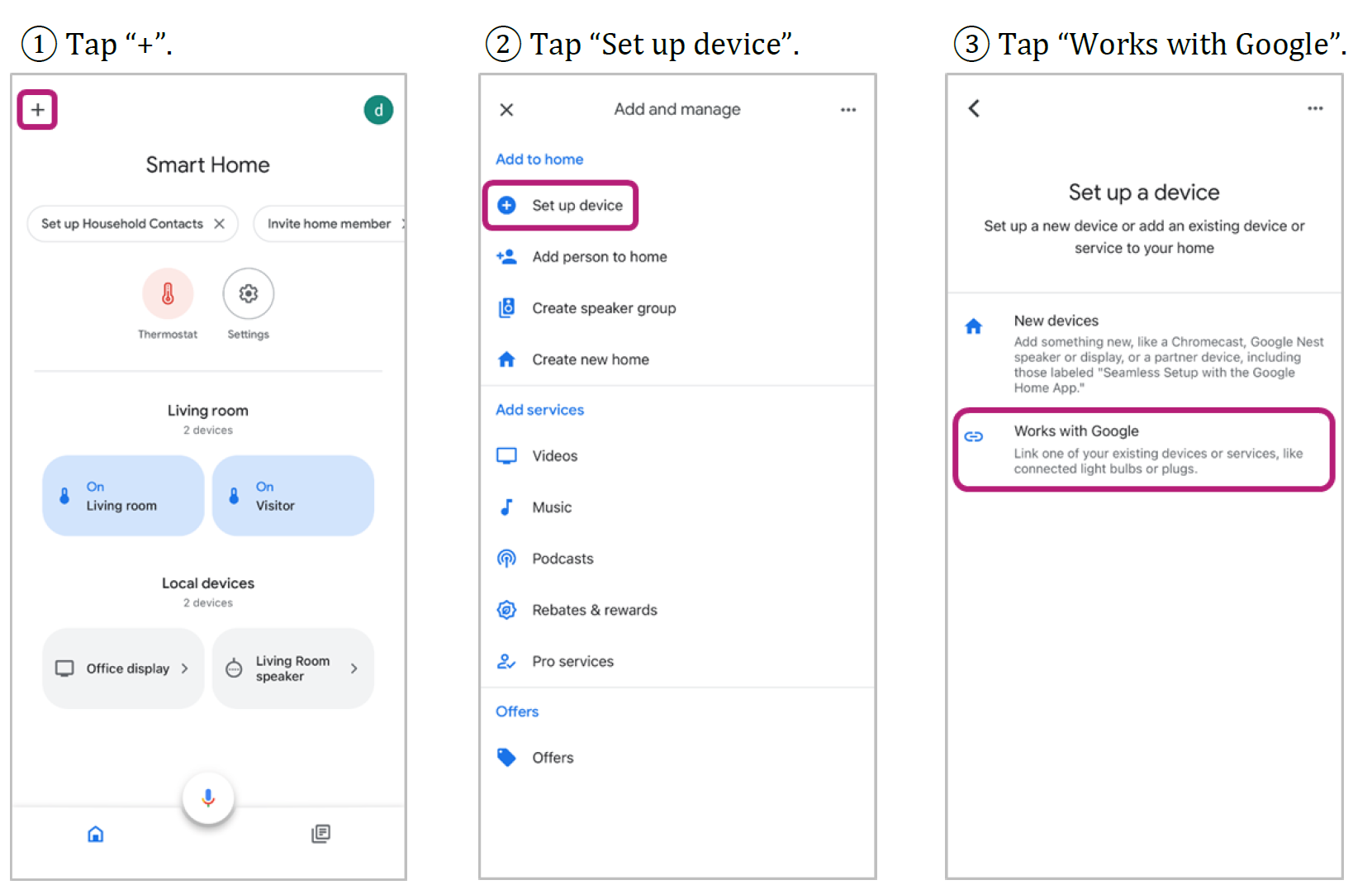Expand the Living Room speaker chevron
Viewport: 1372px width, 885px height.
click(354, 669)
